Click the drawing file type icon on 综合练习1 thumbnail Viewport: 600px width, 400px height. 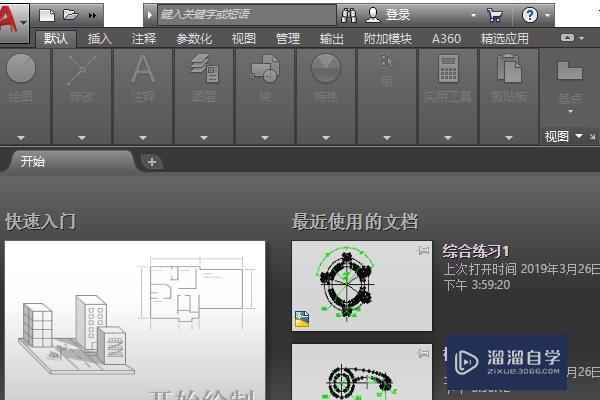(x=302, y=319)
